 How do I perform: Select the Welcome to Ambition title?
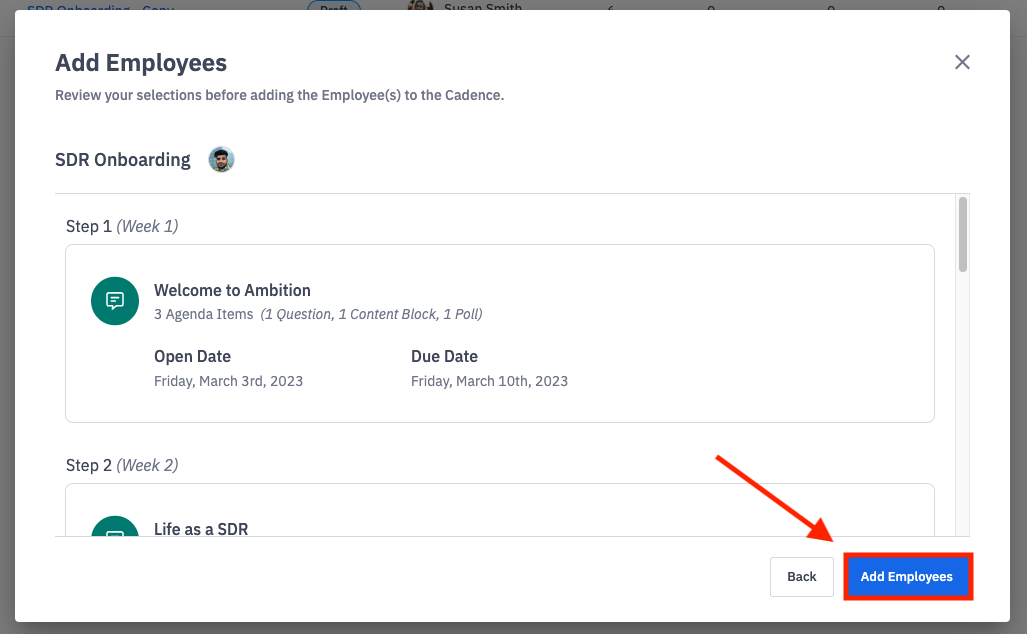pos(232,290)
